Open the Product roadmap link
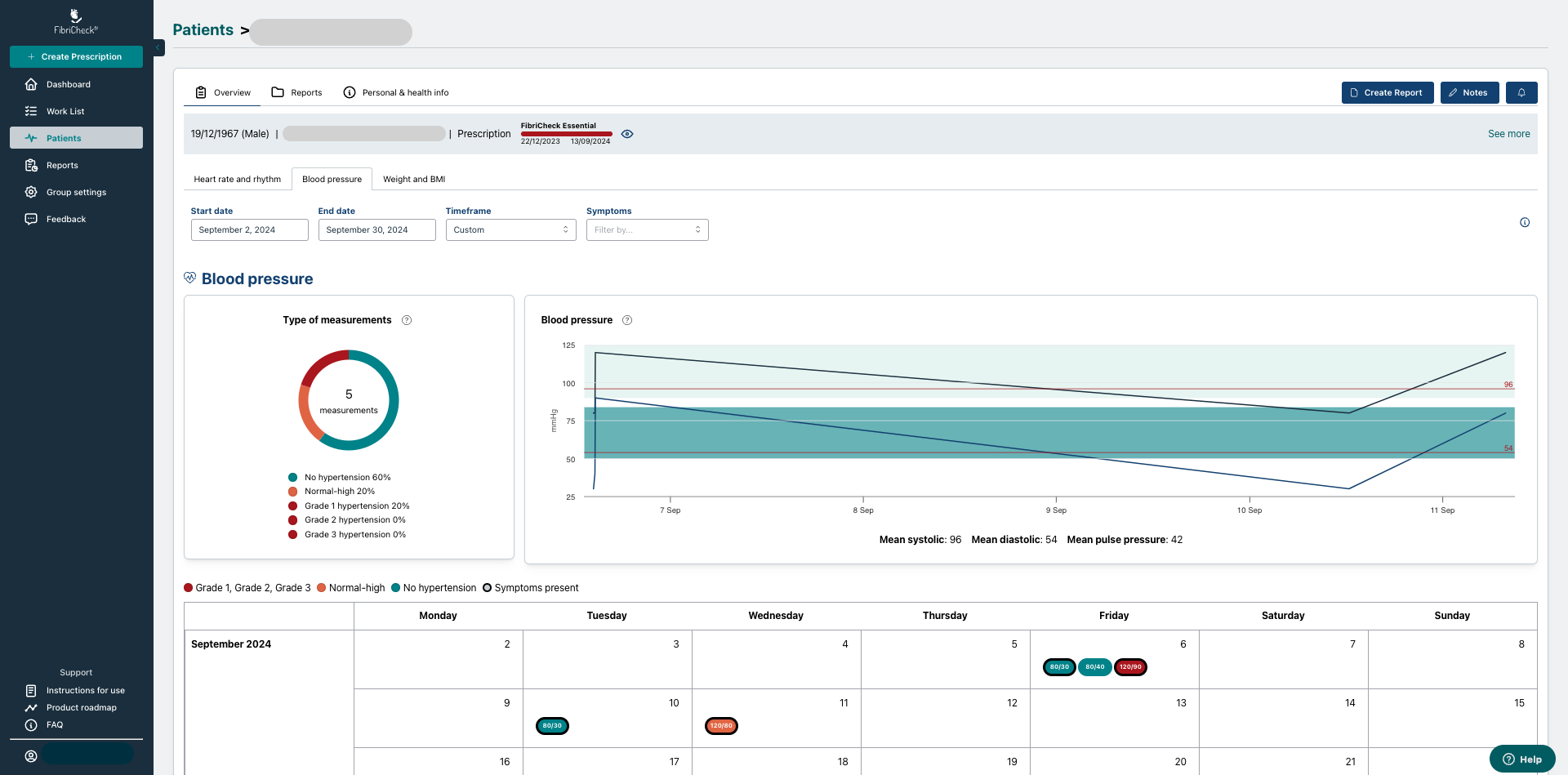The width and height of the screenshot is (1568, 775). [81, 707]
